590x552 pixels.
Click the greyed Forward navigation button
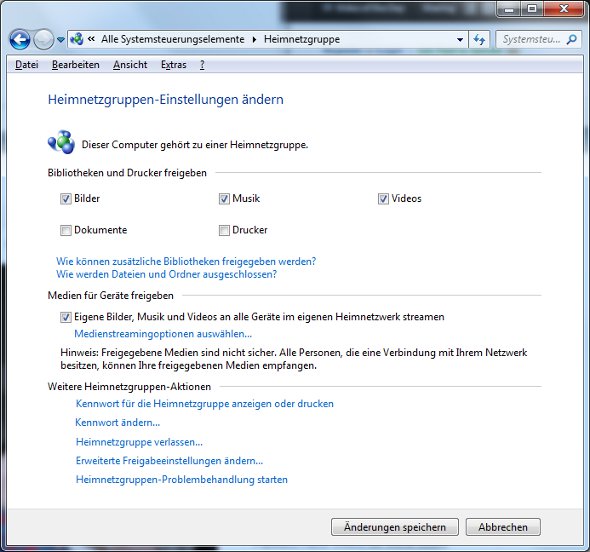[43, 40]
